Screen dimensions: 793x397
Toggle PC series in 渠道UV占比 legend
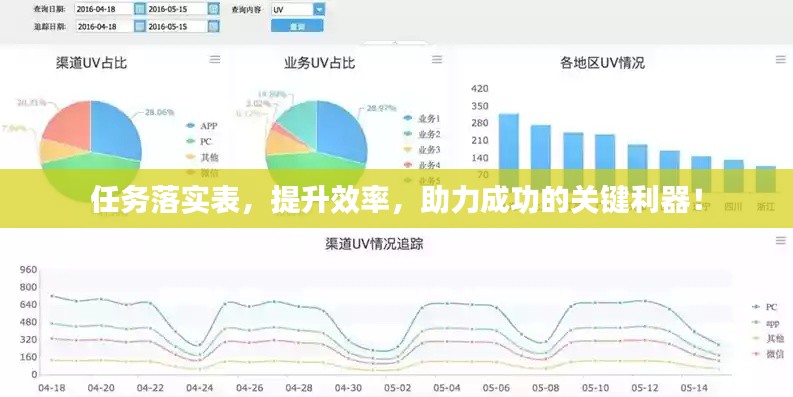(x=199, y=142)
